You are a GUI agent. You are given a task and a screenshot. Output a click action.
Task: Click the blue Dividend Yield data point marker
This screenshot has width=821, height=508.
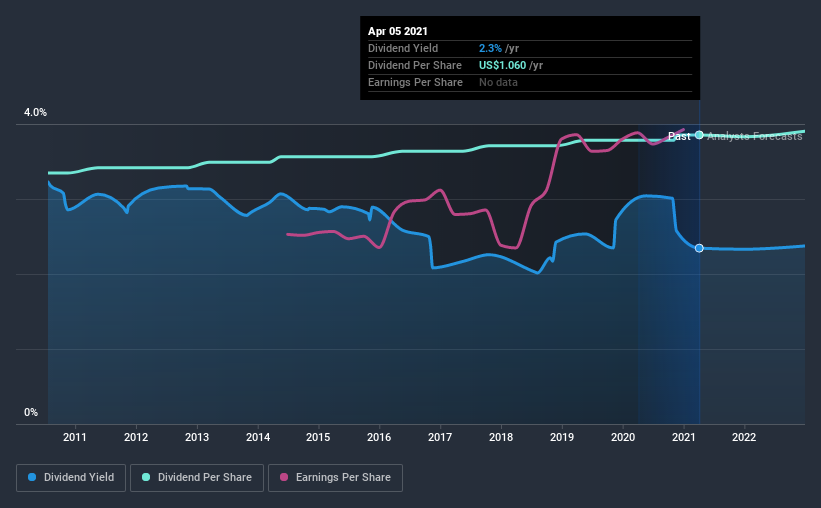[699, 248]
